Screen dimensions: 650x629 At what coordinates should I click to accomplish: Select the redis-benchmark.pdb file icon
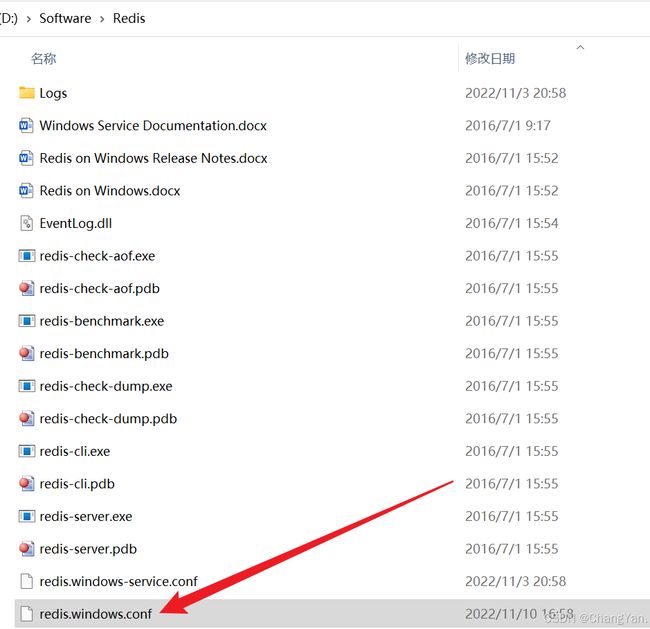coord(27,353)
